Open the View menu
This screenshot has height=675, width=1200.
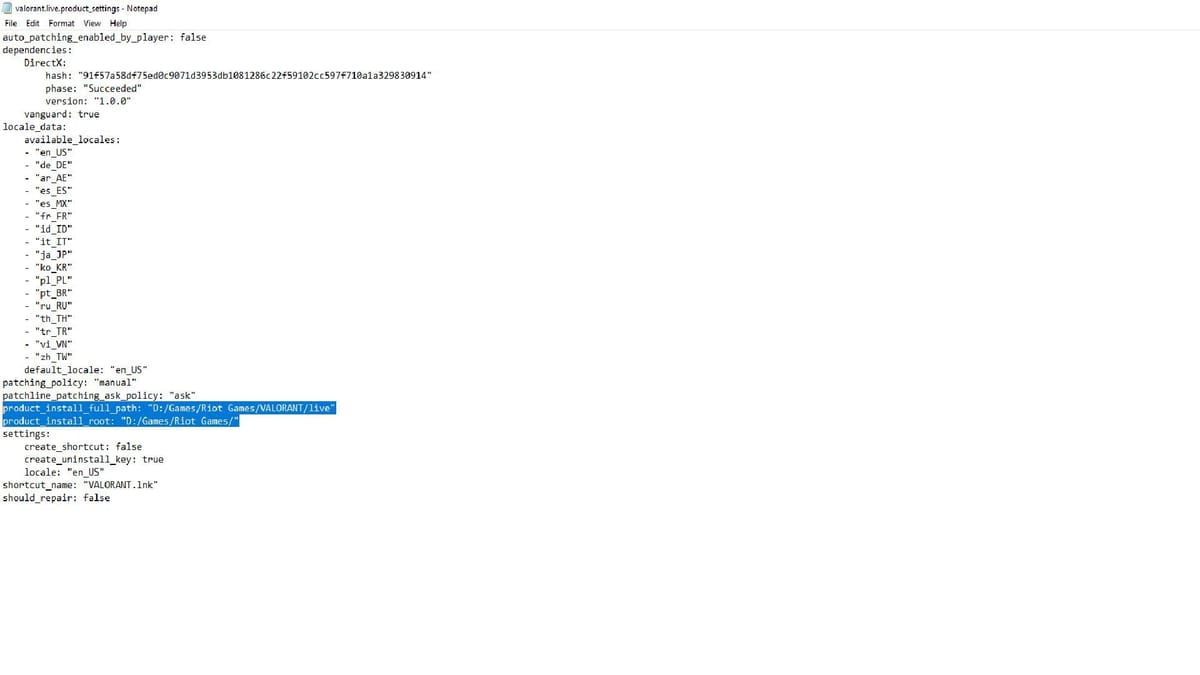coord(92,23)
